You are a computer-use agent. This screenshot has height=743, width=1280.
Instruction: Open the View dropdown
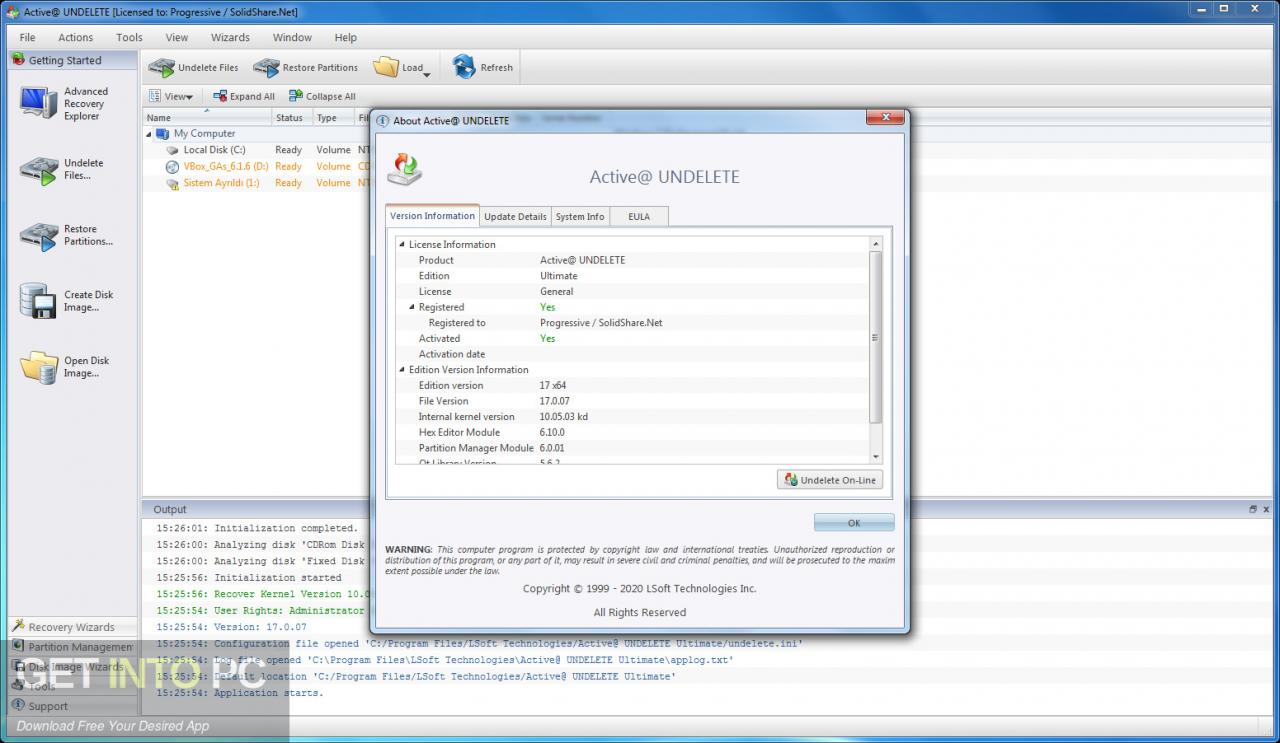[x=171, y=96]
